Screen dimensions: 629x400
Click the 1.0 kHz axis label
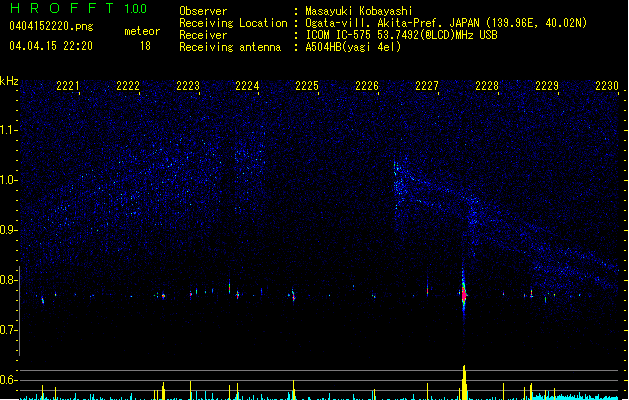coord(9,180)
